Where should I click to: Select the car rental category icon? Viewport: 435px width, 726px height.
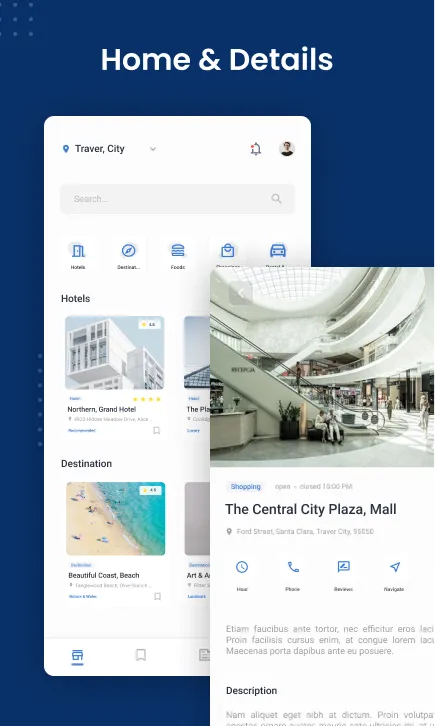[x=278, y=250]
